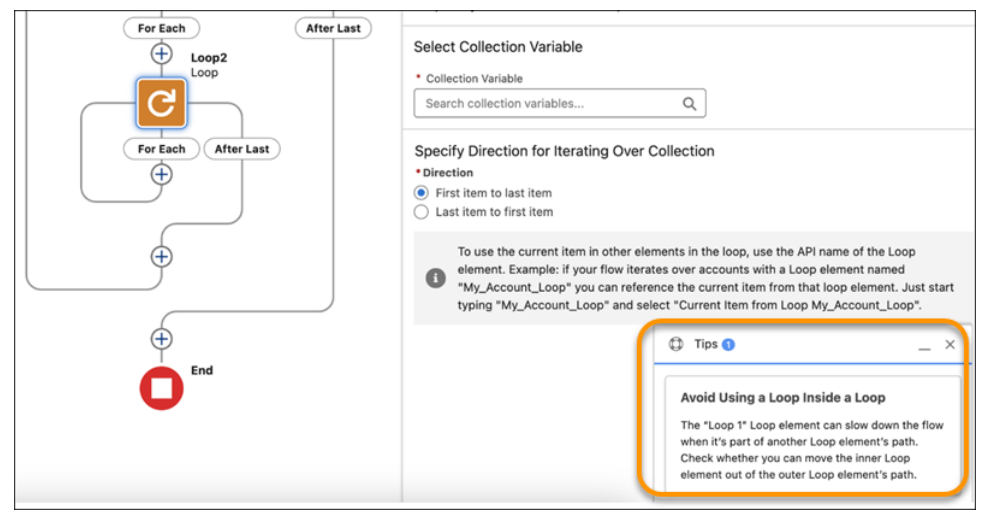Select Last item to first item direction
Viewport: 1006px width, 524px height.
coord(421,212)
